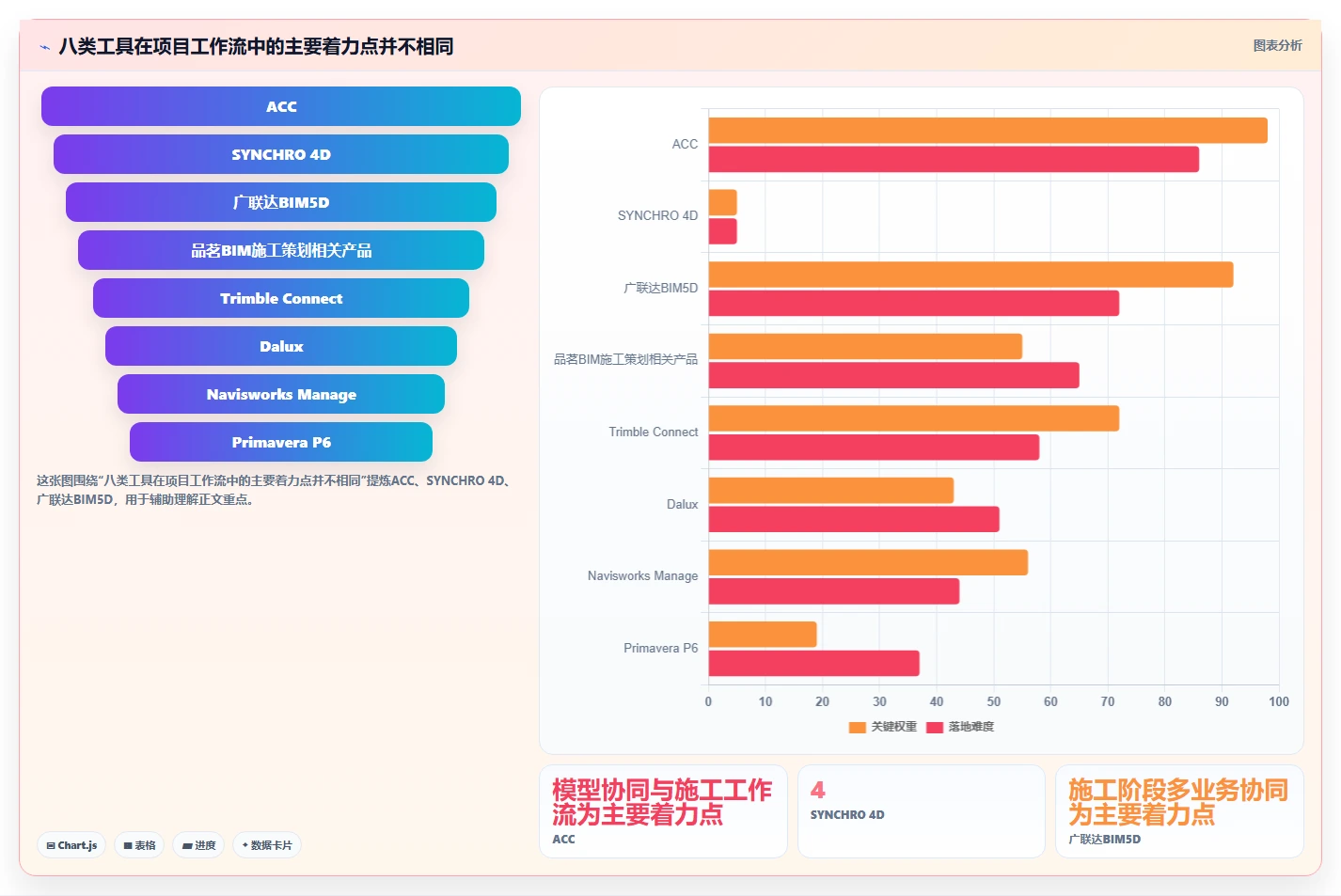Select the 品茗BIM施工策划相关产品 funnel bar

(x=281, y=250)
